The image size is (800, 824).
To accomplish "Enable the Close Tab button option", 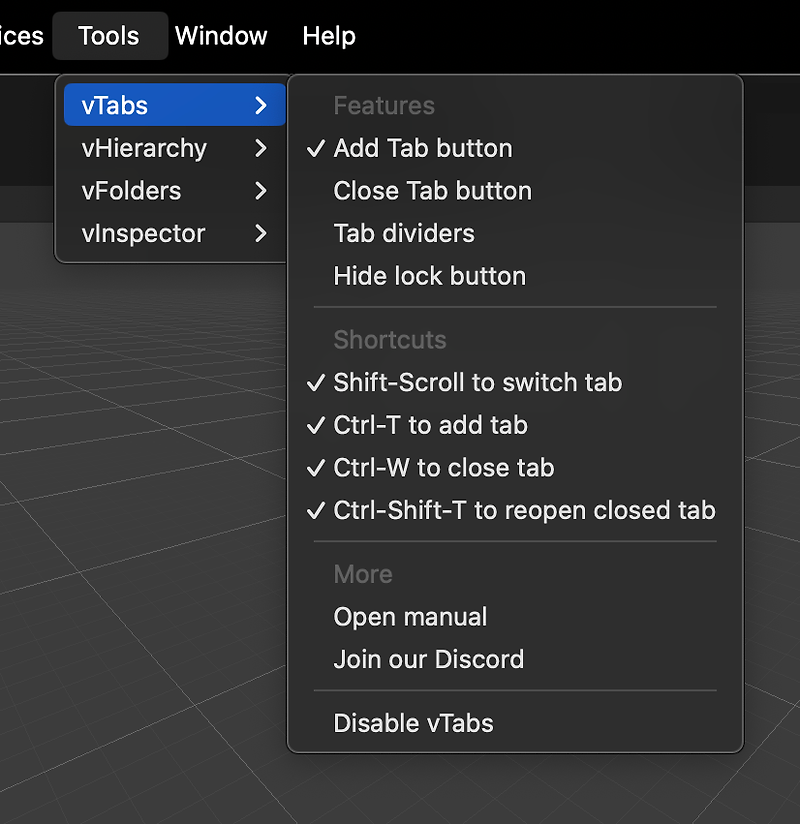I will pos(515,191).
